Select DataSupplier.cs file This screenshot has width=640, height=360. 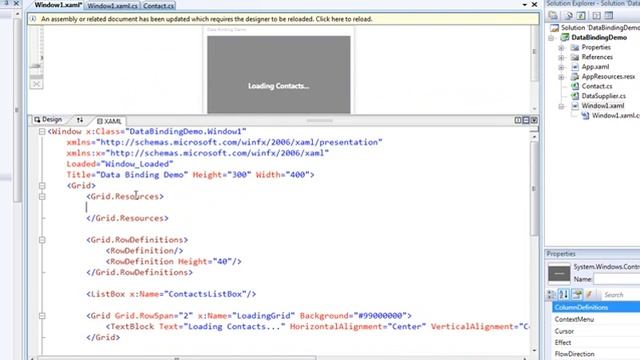pos(603,96)
